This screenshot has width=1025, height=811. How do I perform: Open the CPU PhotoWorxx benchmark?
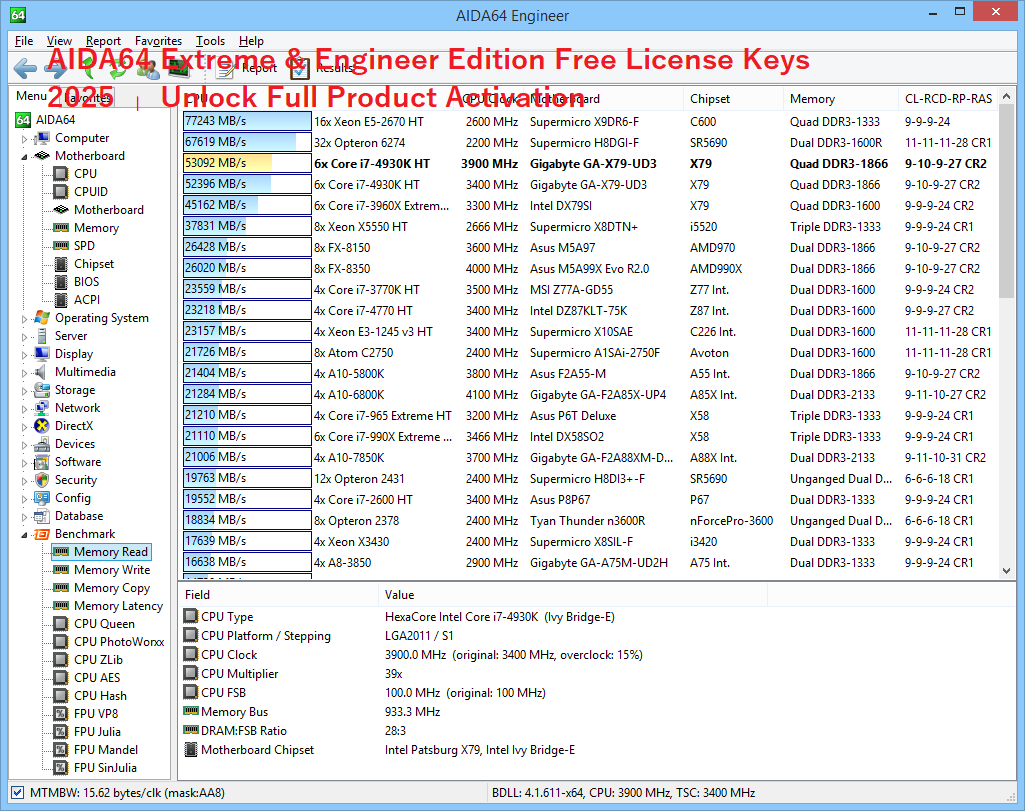118,642
